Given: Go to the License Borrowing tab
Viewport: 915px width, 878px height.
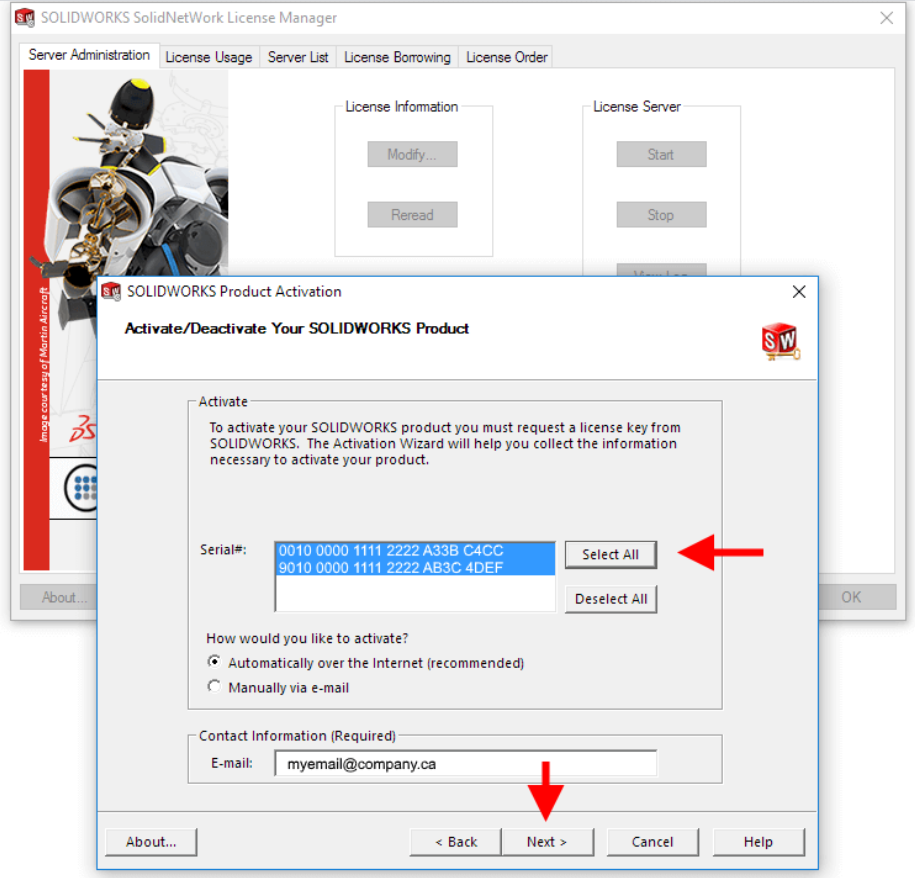Looking at the screenshot, I should [397, 57].
